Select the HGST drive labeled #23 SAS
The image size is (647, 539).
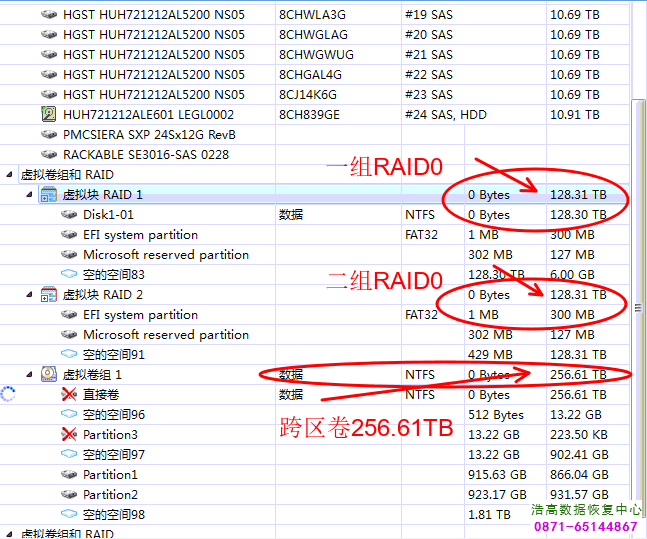153,95
